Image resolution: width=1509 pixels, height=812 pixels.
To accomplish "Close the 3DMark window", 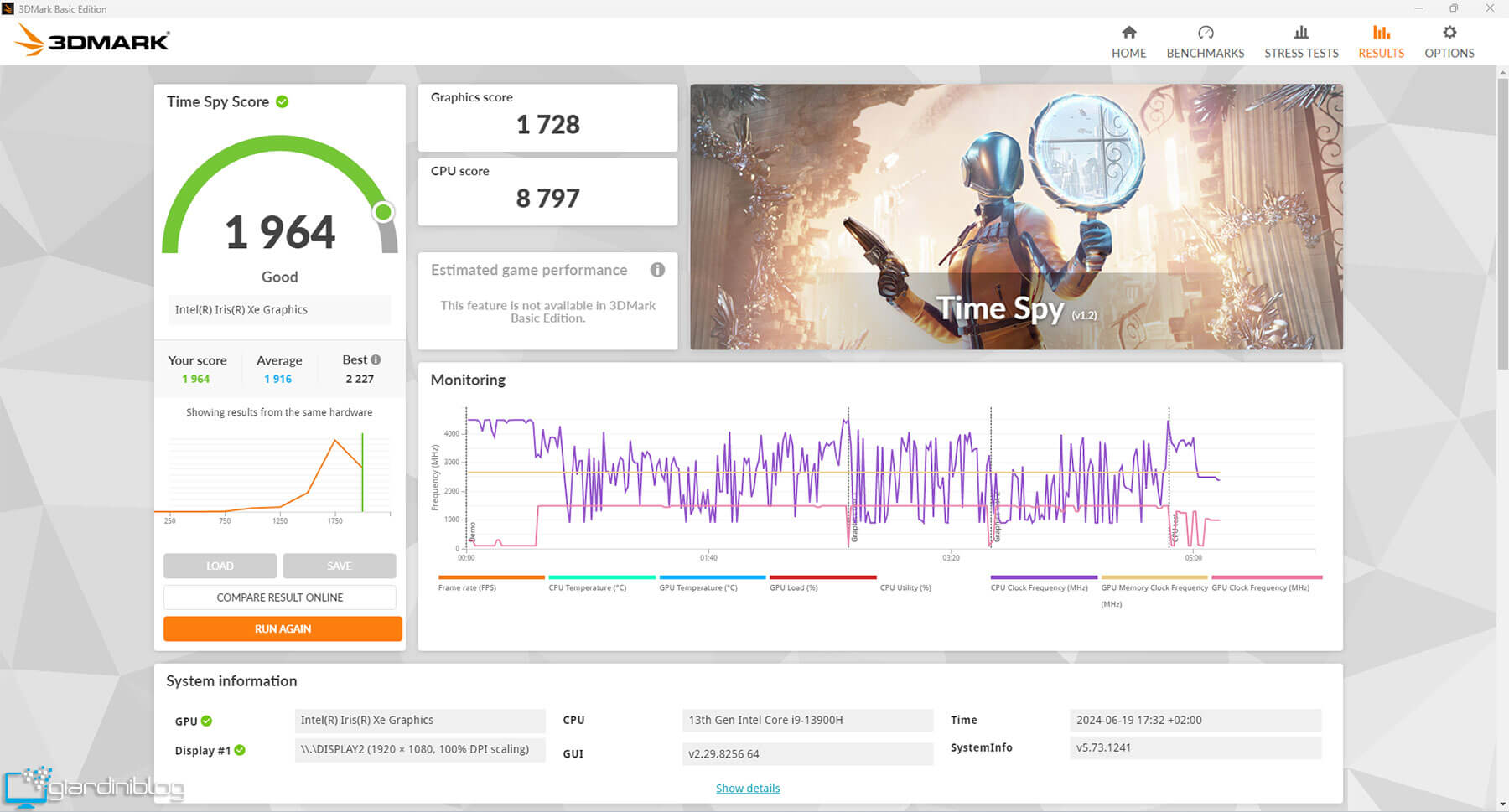I will (x=1490, y=8).
